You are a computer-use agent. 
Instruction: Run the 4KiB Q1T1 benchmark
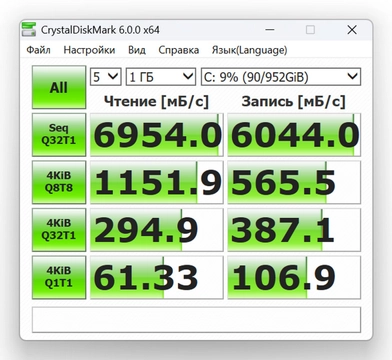tap(59, 277)
